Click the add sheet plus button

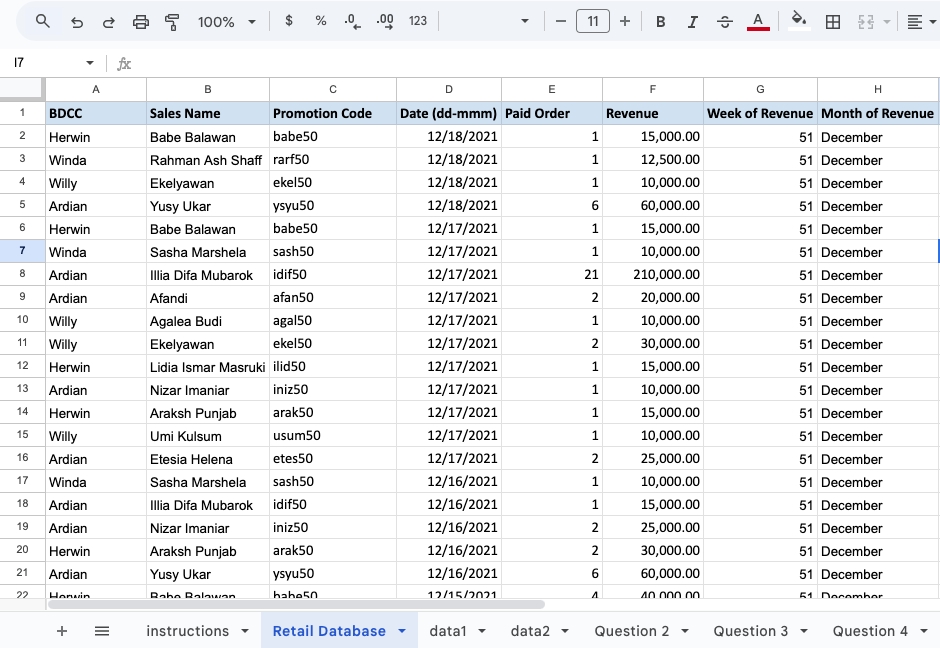tap(62, 631)
